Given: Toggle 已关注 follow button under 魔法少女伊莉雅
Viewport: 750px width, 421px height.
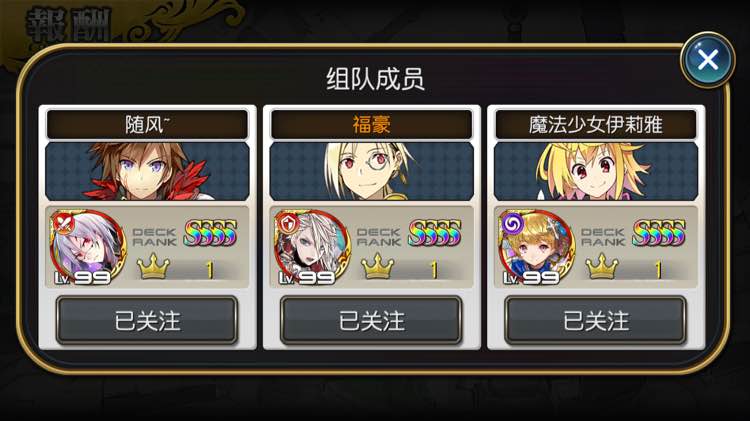Looking at the screenshot, I should coord(596,320).
